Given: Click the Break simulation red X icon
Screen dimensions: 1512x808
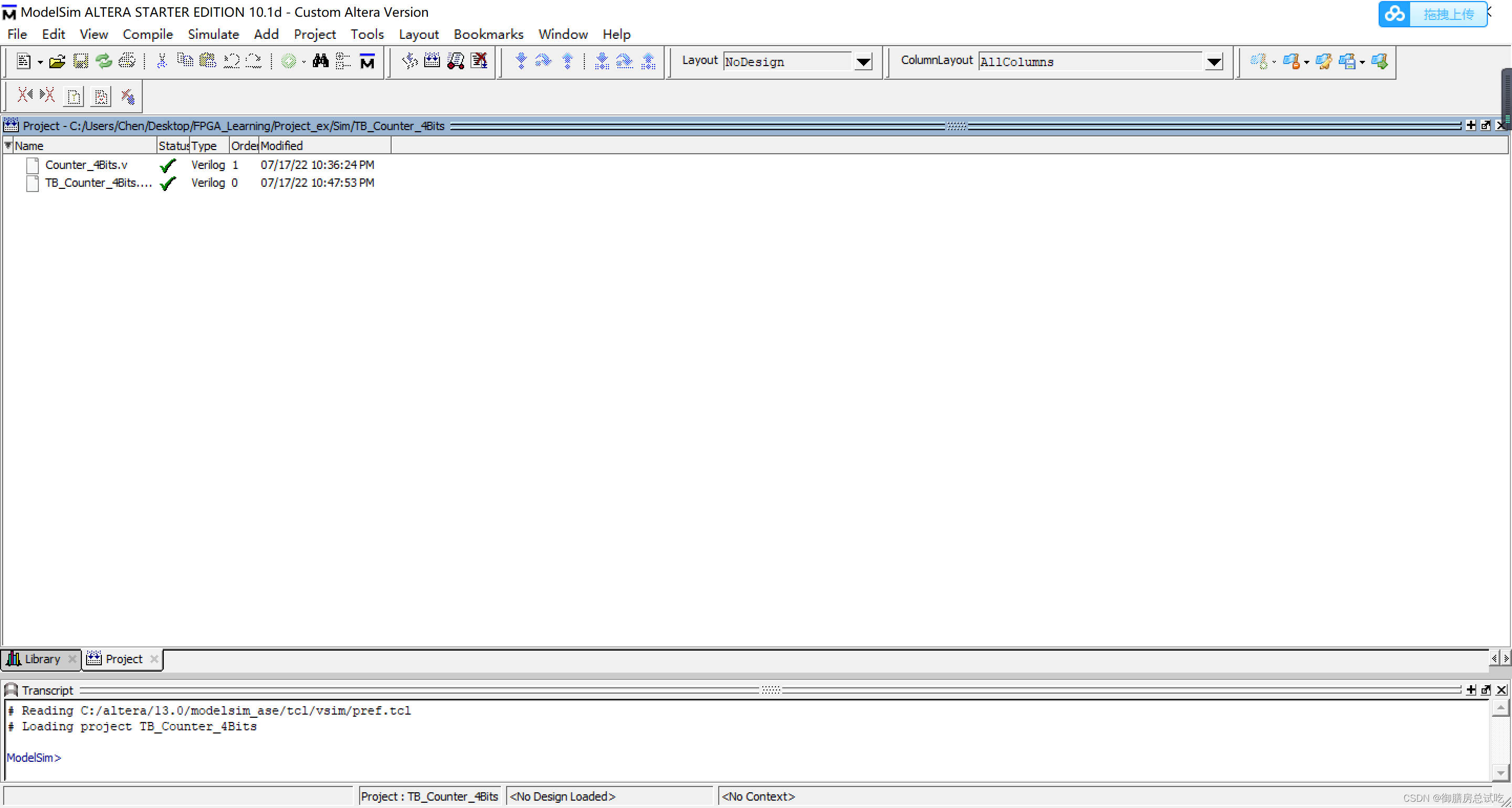Looking at the screenshot, I should [x=479, y=61].
